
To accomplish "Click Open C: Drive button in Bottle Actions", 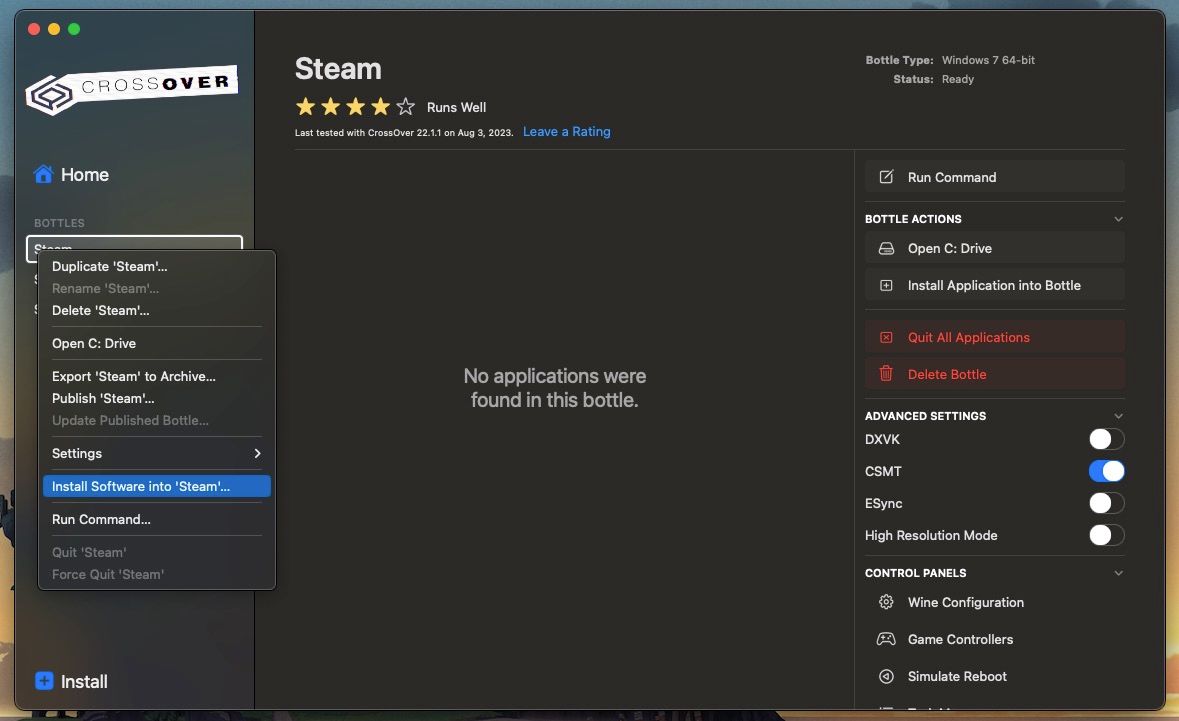I will (994, 248).
